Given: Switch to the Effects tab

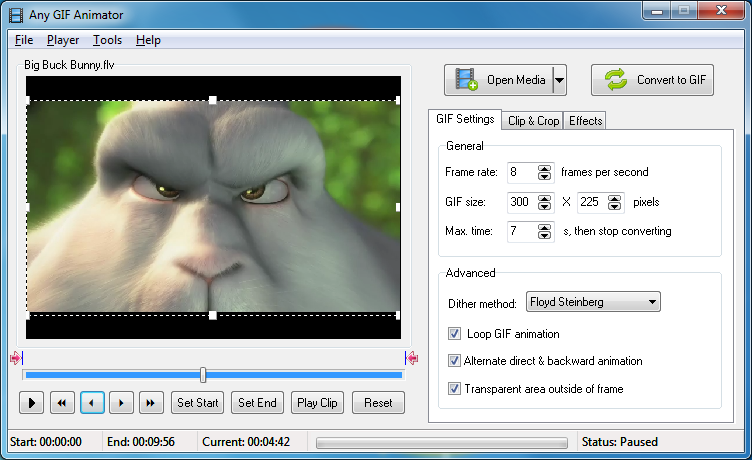Looking at the screenshot, I should coord(585,121).
